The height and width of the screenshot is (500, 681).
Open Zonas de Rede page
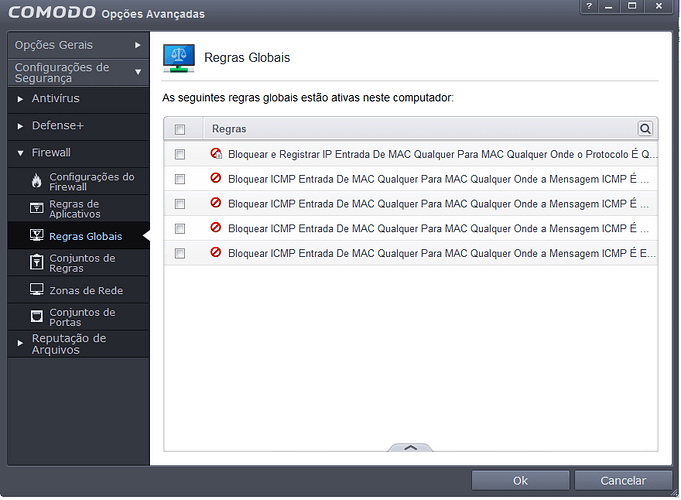tap(79, 290)
